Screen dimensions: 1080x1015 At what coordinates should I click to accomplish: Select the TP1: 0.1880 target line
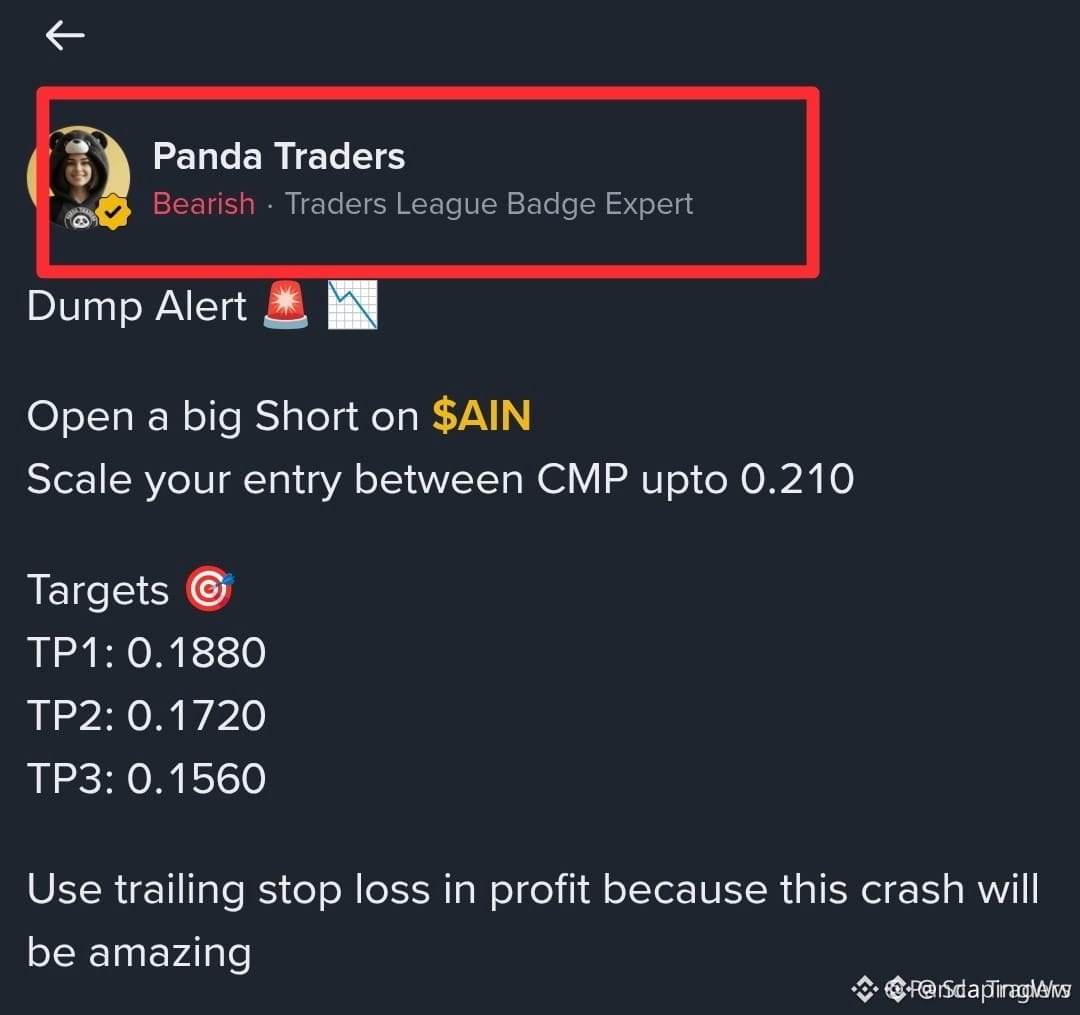pos(147,652)
